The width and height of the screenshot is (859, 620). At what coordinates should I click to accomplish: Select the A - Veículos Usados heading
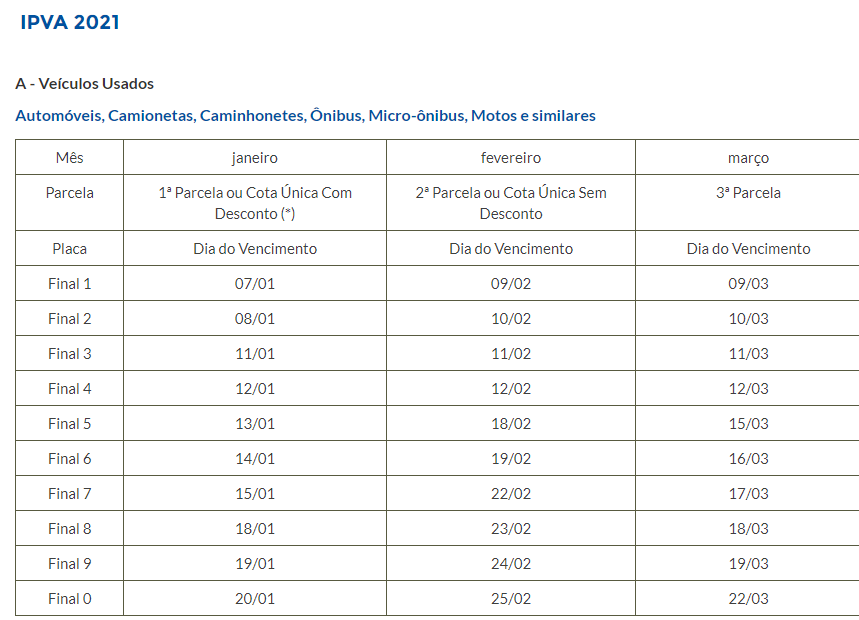coord(84,84)
